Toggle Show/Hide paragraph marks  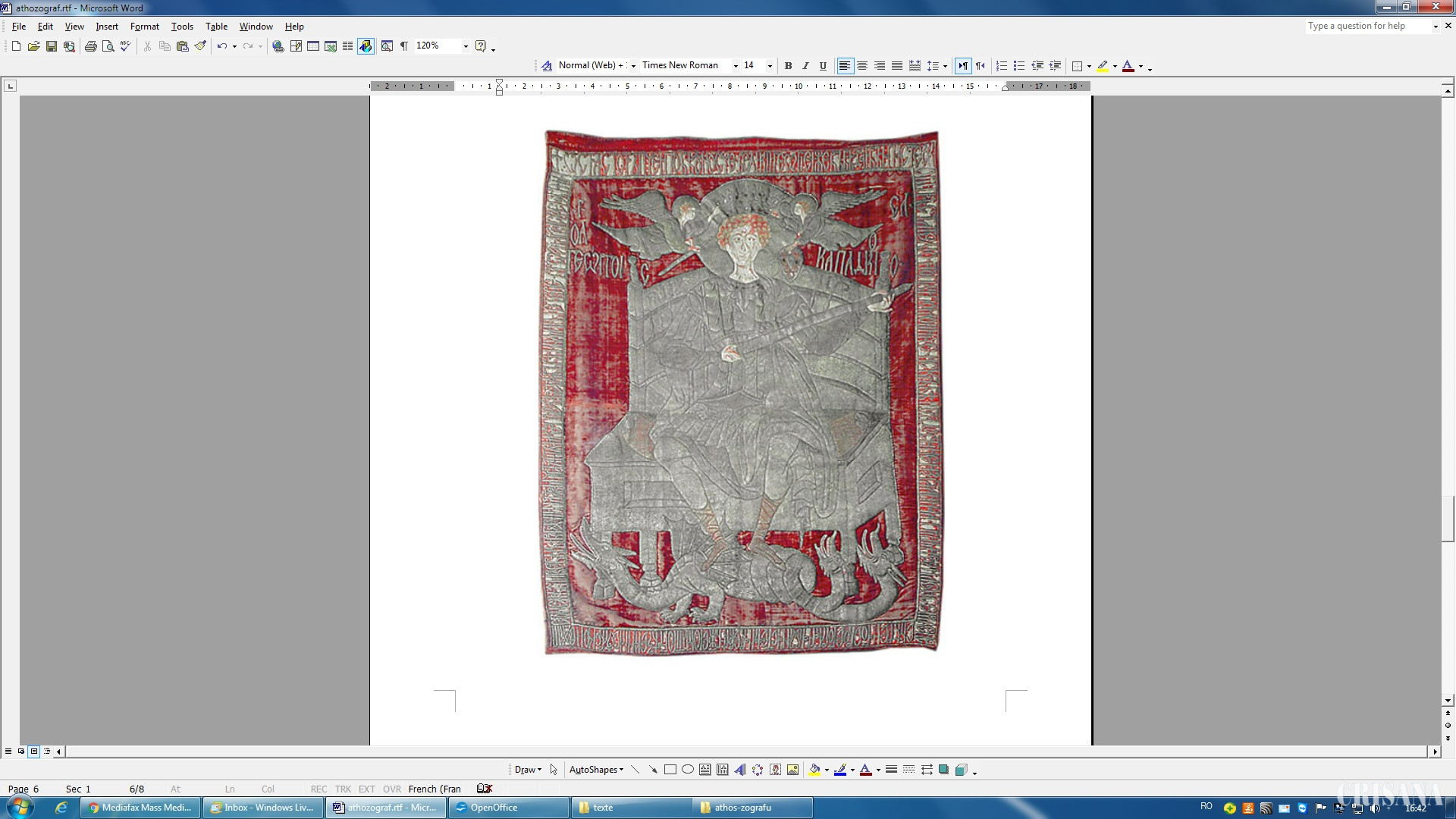(404, 46)
